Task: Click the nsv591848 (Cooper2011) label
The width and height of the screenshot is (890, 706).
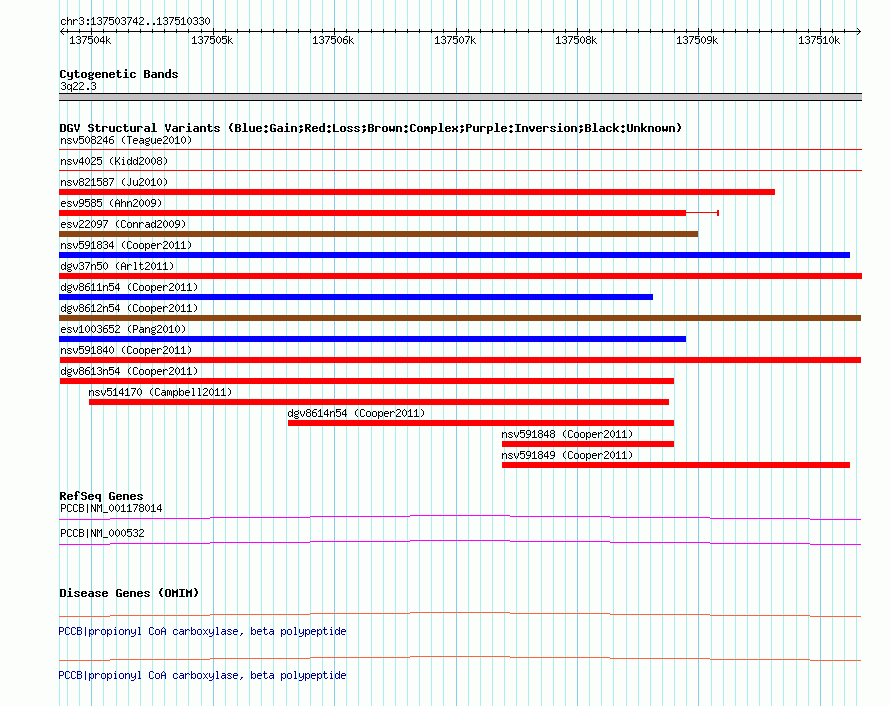Action: pos(567,434)
